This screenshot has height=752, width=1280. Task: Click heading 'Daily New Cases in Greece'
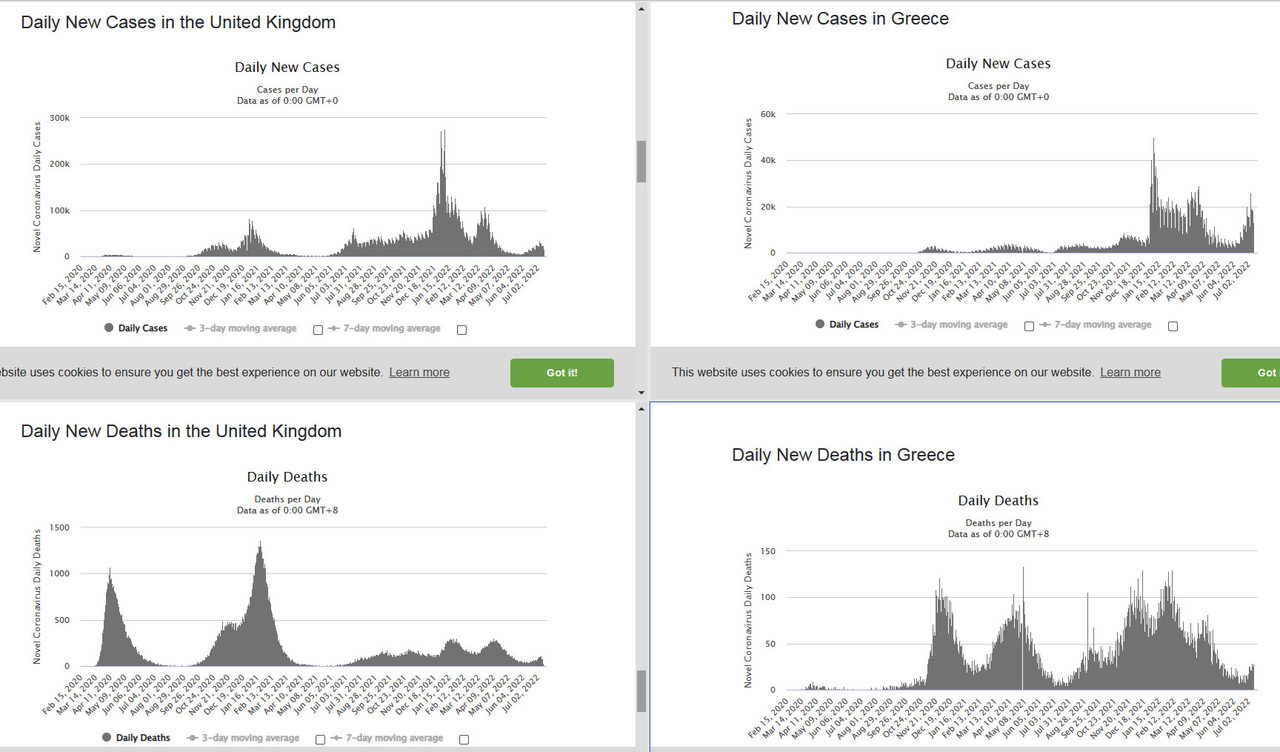pos(840,19)
